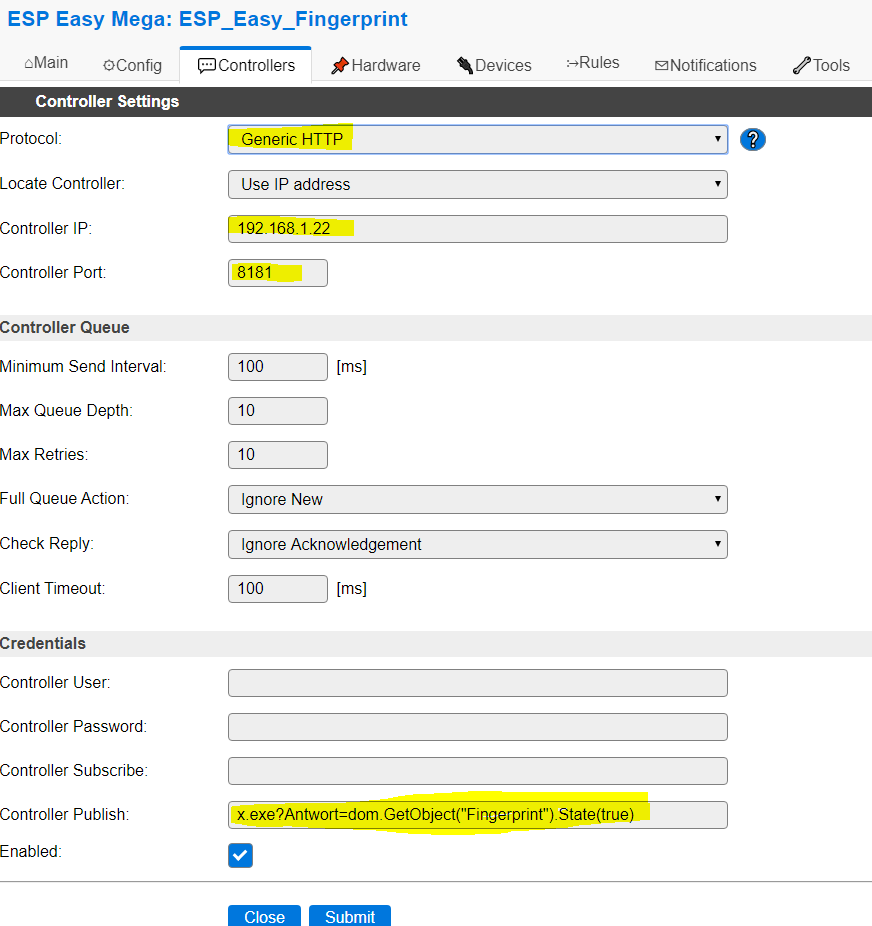Go to the Devices tab
872x926 pixels.
point(494,65)
